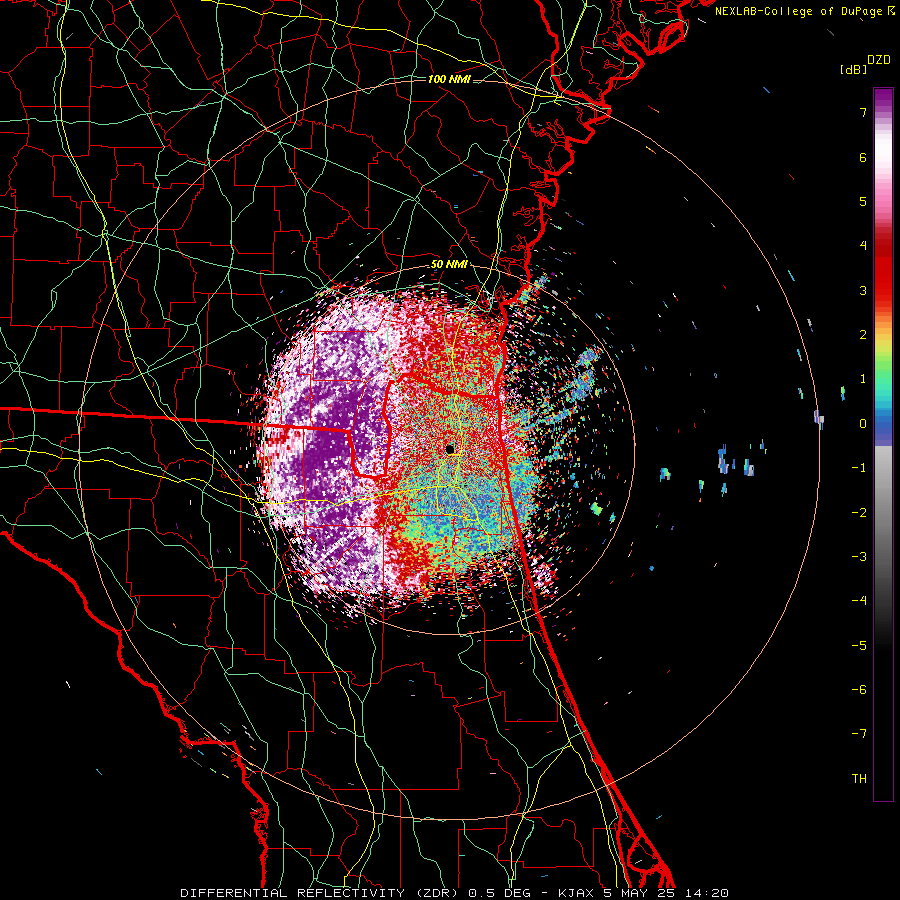Click the -6 value on the scale
The width and height of the screenshot is (900, 900).
coord(859,689)
